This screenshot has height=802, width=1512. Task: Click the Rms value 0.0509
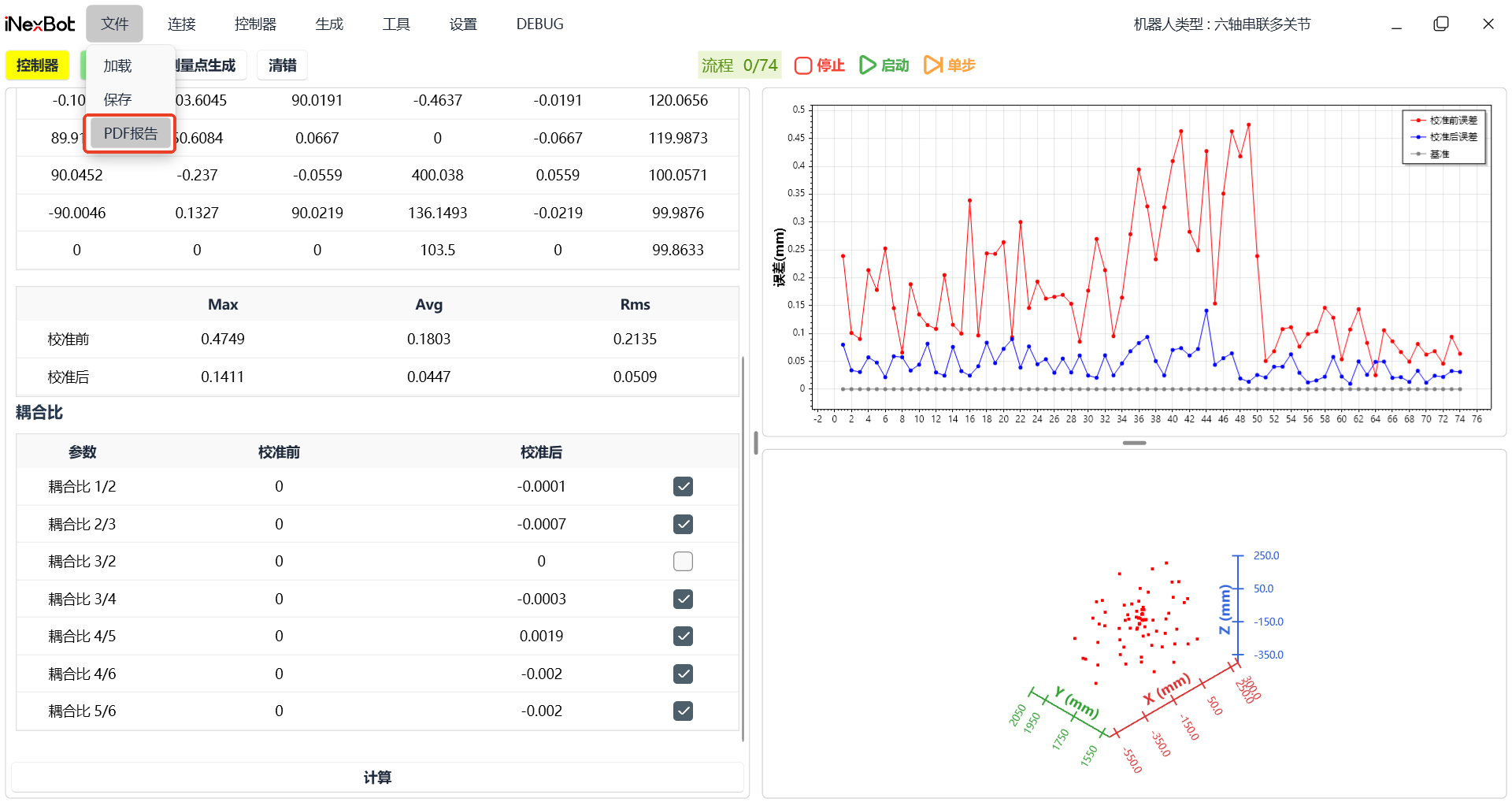coord(635,377)
